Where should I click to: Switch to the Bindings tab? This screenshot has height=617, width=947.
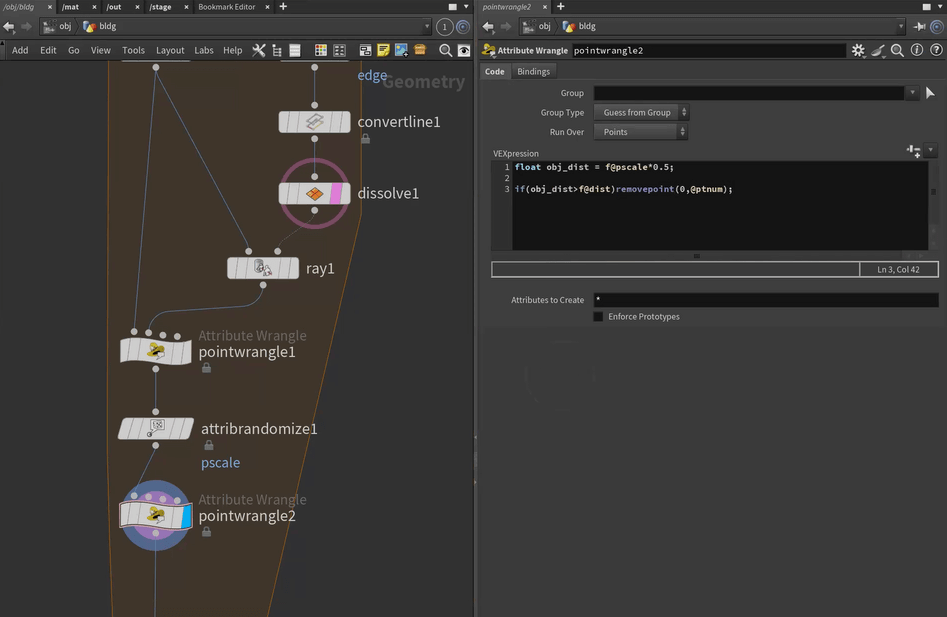tap(533, 72)
